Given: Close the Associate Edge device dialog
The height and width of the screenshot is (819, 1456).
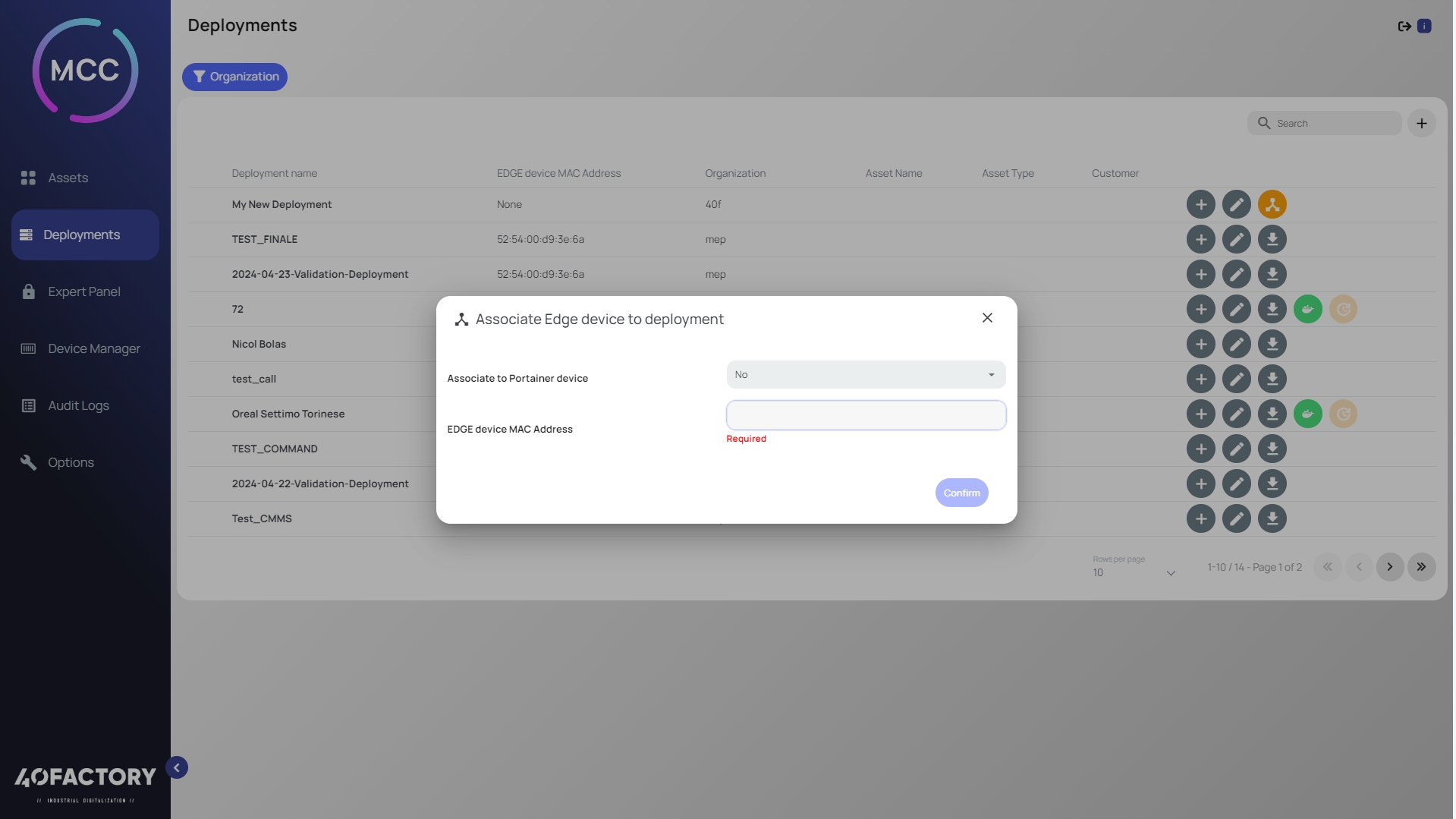Looking at the screenshot, I should pos(986,318).
